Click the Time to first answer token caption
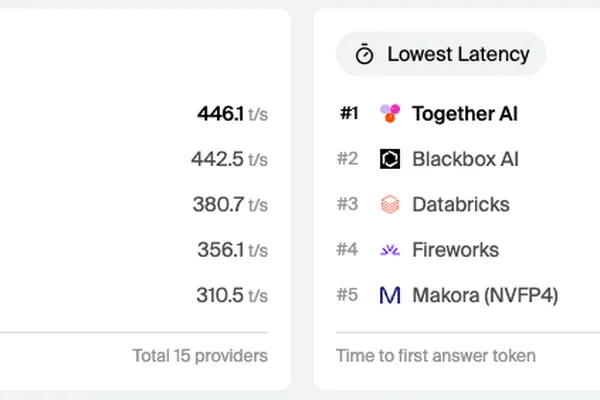The height and width of the screenshot is (400, 600). point(436,356)
